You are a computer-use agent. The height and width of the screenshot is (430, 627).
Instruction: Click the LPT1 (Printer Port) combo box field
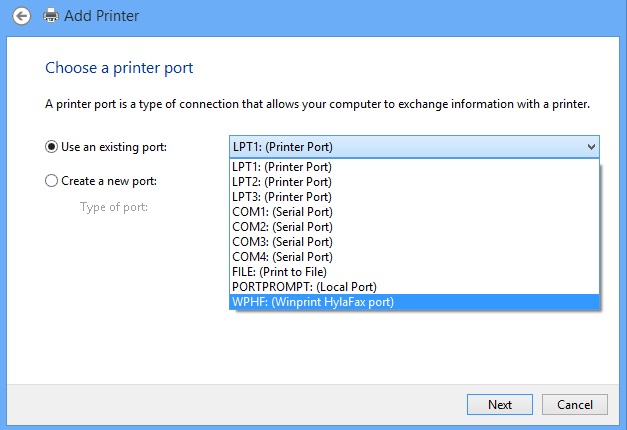[x=414, y=147]
